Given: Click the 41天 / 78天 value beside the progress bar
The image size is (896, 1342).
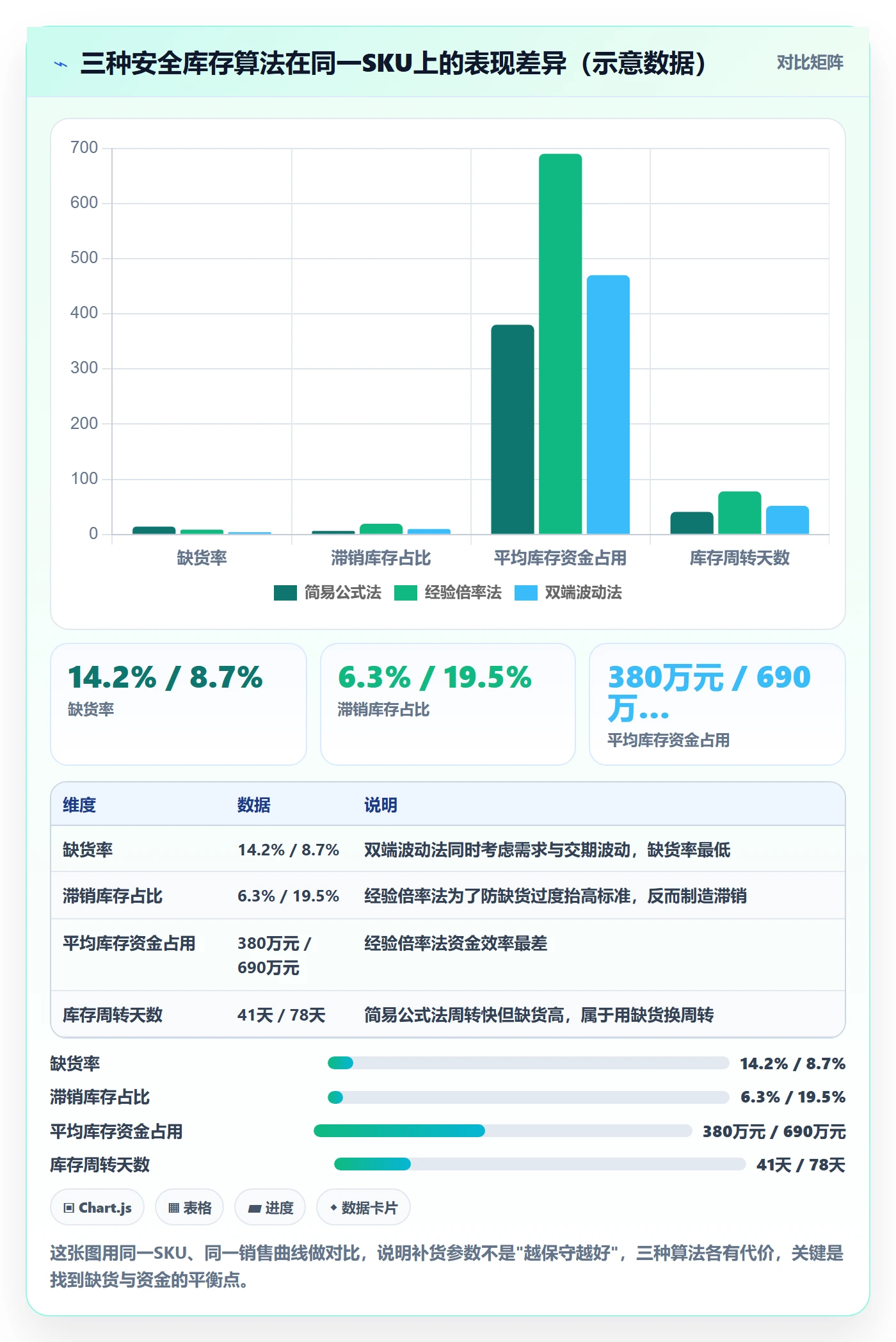Looking at the screenshot, I should click(x=801, y=1165).
